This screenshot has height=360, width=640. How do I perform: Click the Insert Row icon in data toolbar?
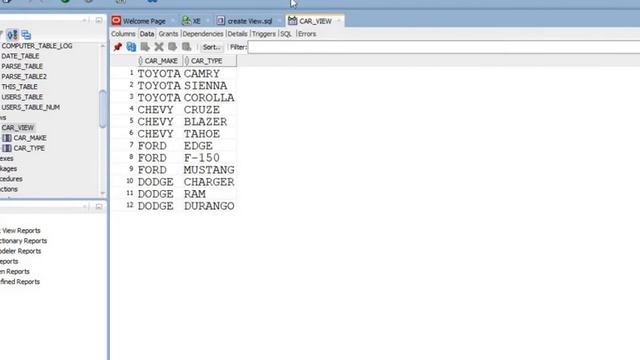tap(145, 47)
